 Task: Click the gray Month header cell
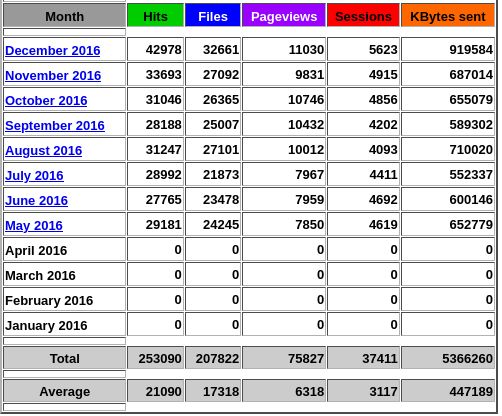point(64,15)
